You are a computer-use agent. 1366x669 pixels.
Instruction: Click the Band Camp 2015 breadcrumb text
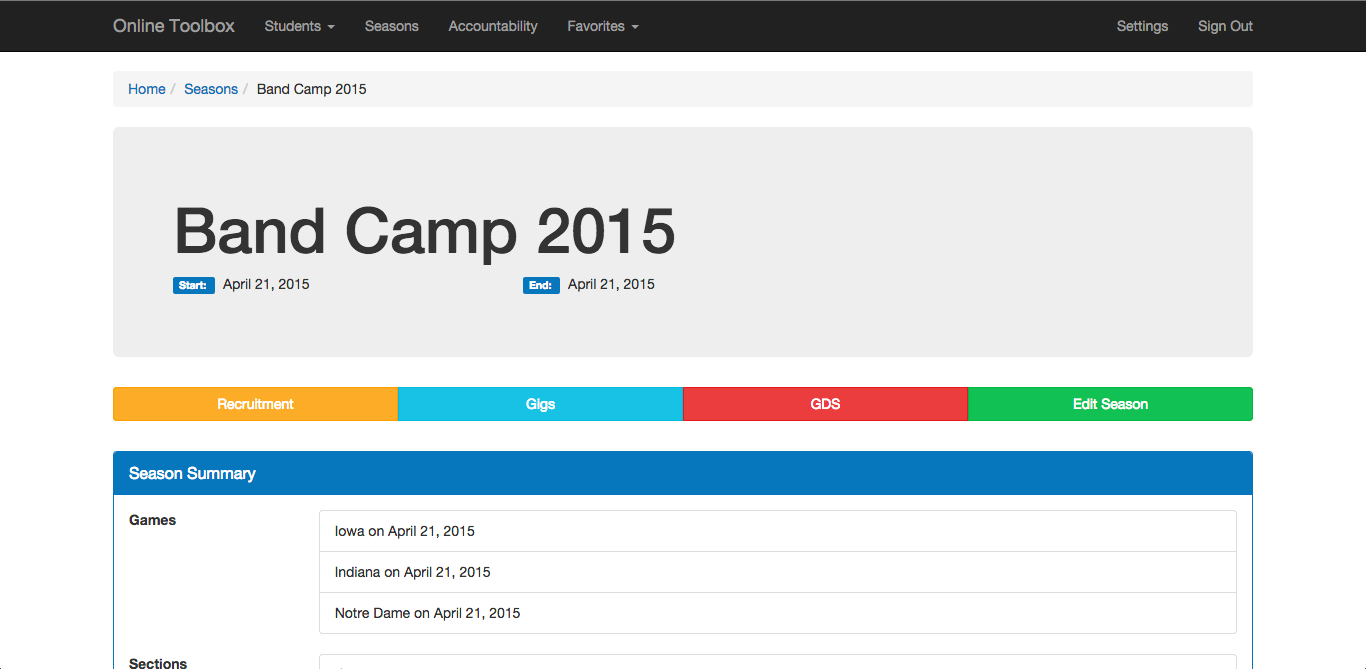(x=312, y=89)
